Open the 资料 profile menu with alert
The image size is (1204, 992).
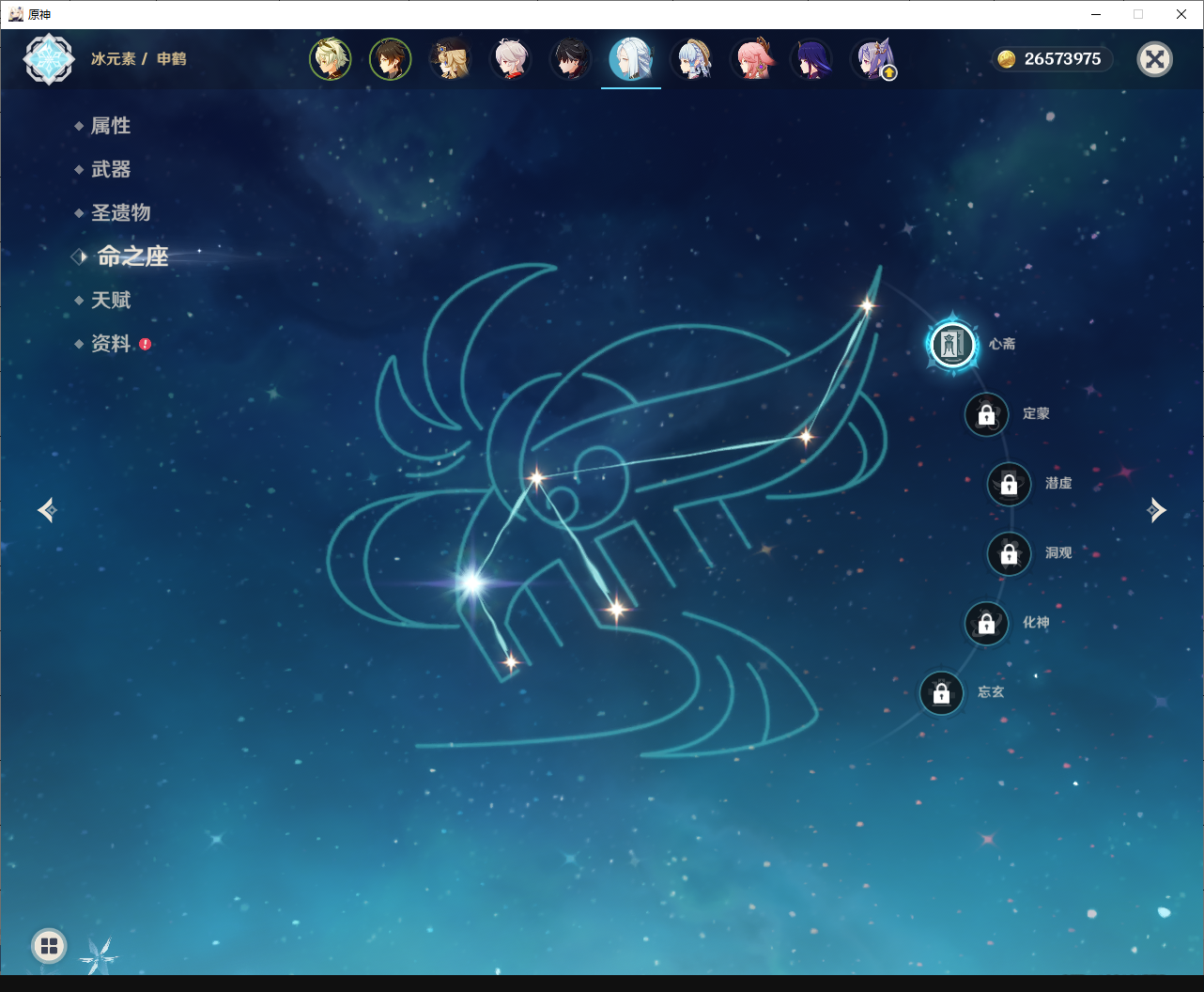[x=113, y=344]
